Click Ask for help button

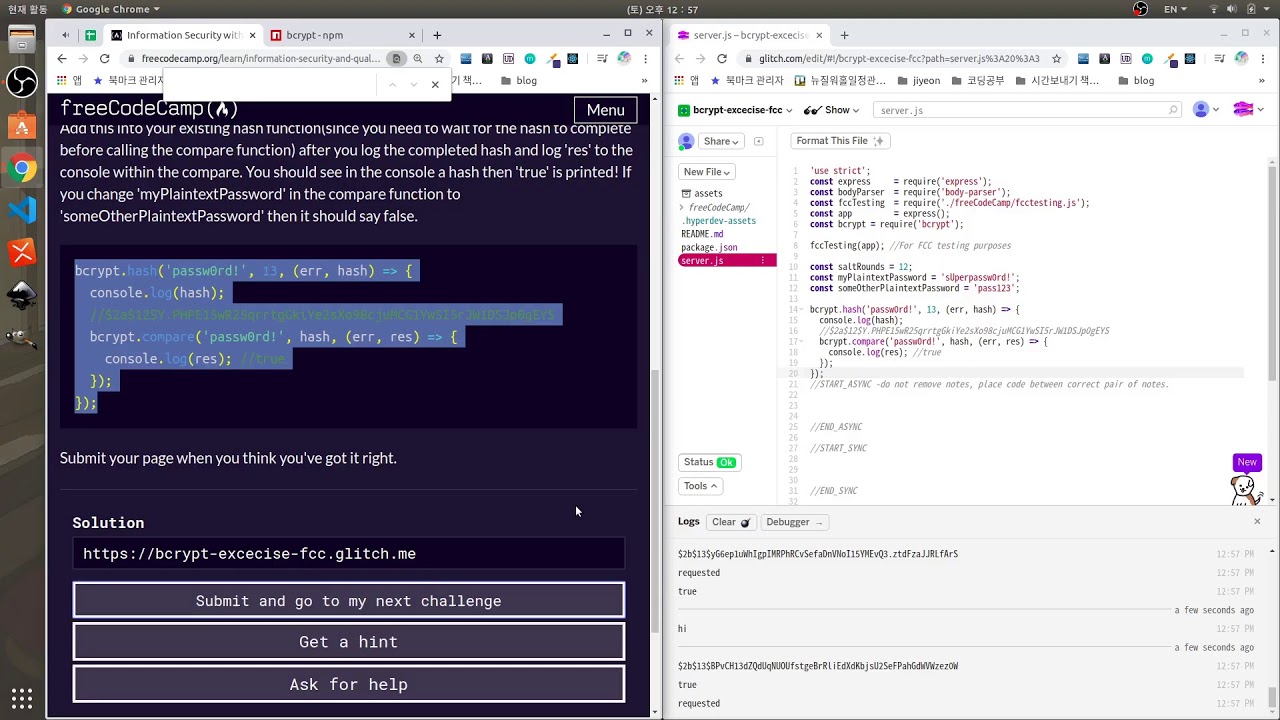tap(348, 685)
